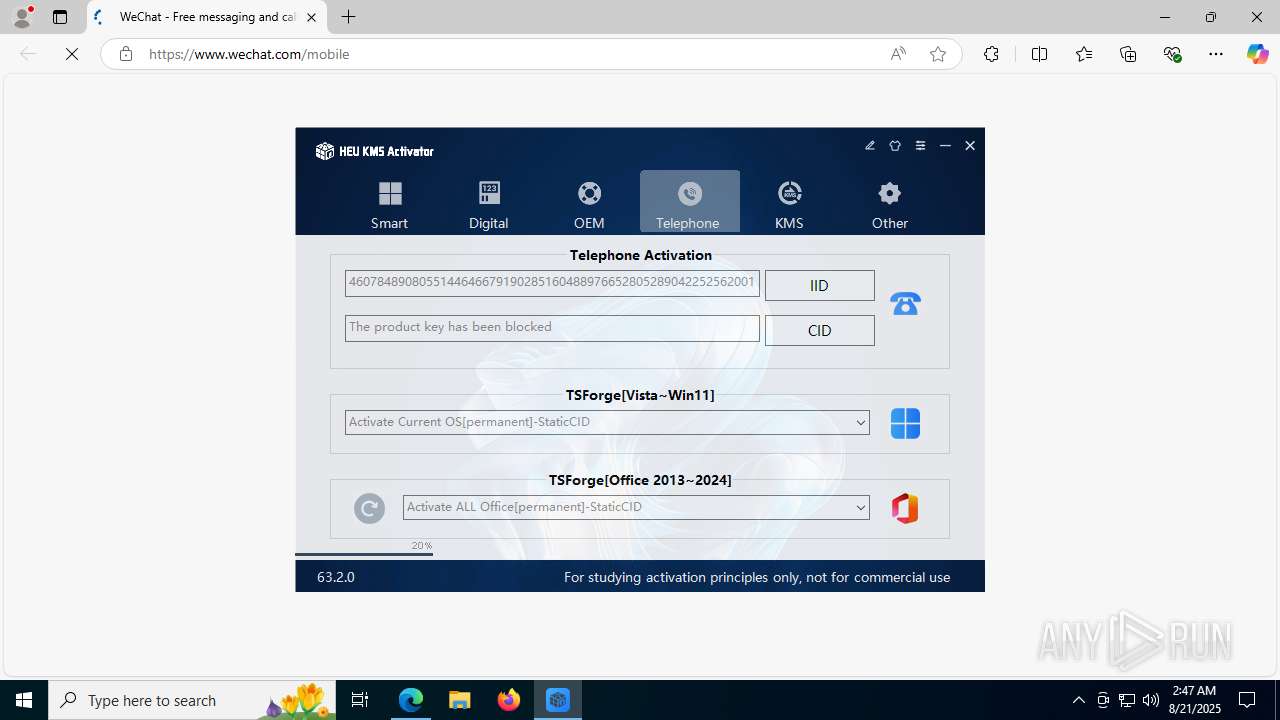
Task: Minimize the HEU KMS Activator window
Action: click(945, 146)
